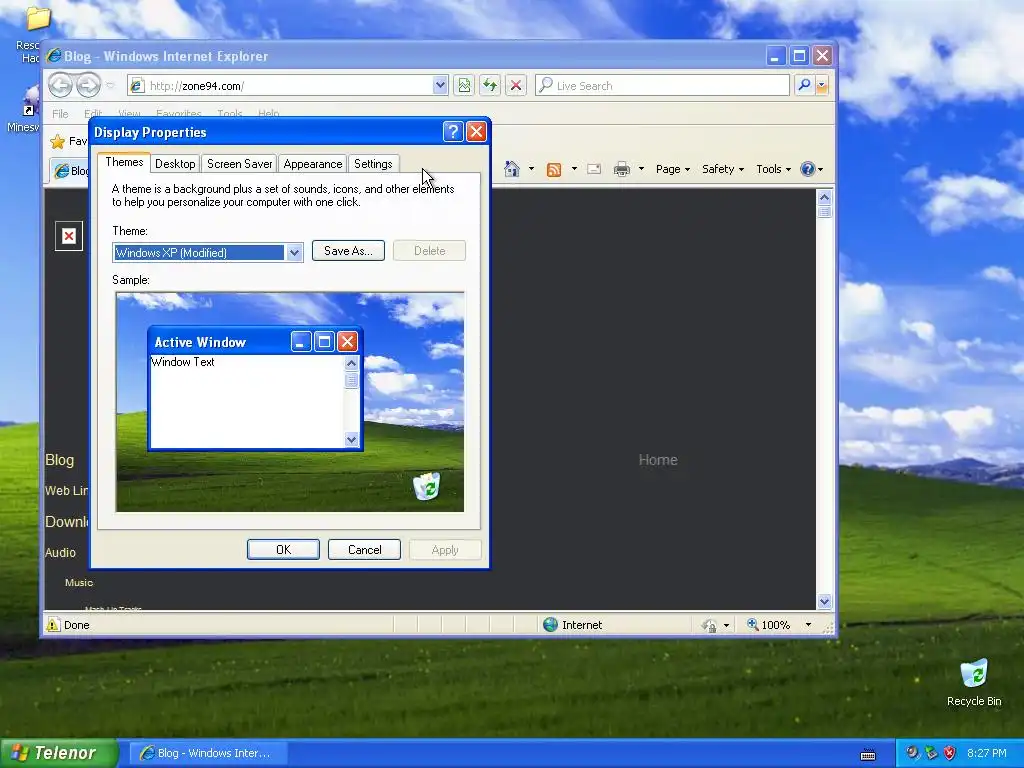Open the search provider dropdown arrow
This screenshot has height=768, width=1024.
822,86
